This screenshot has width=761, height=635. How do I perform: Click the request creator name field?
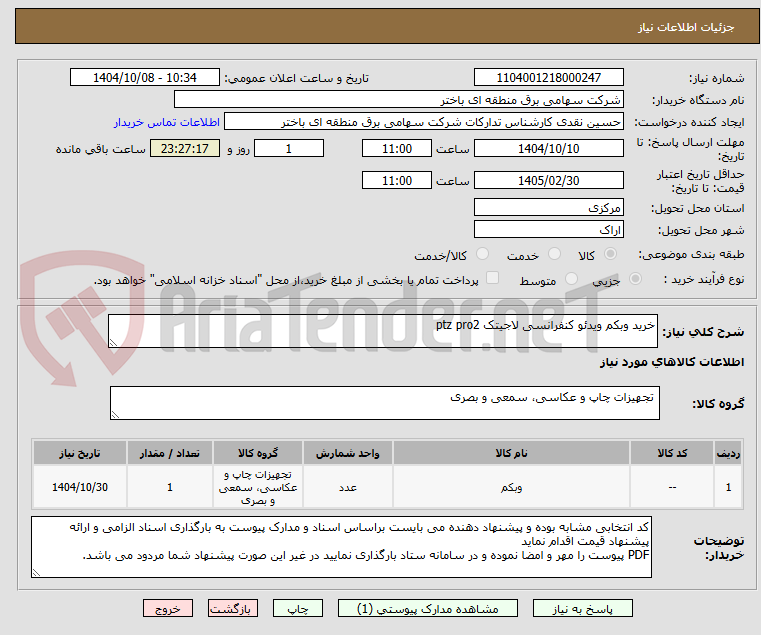point(424,122)
